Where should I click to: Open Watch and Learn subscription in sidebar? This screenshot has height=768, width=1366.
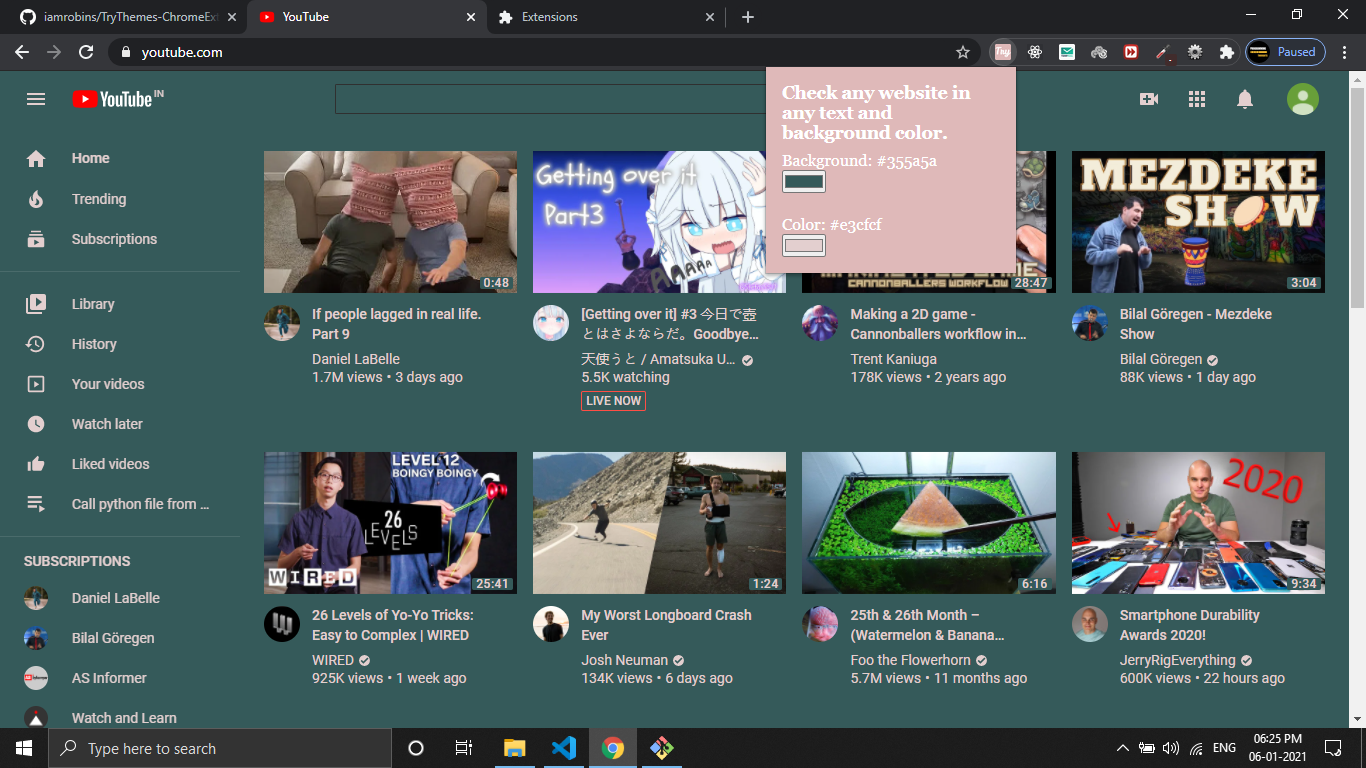[x=120, y=718]
